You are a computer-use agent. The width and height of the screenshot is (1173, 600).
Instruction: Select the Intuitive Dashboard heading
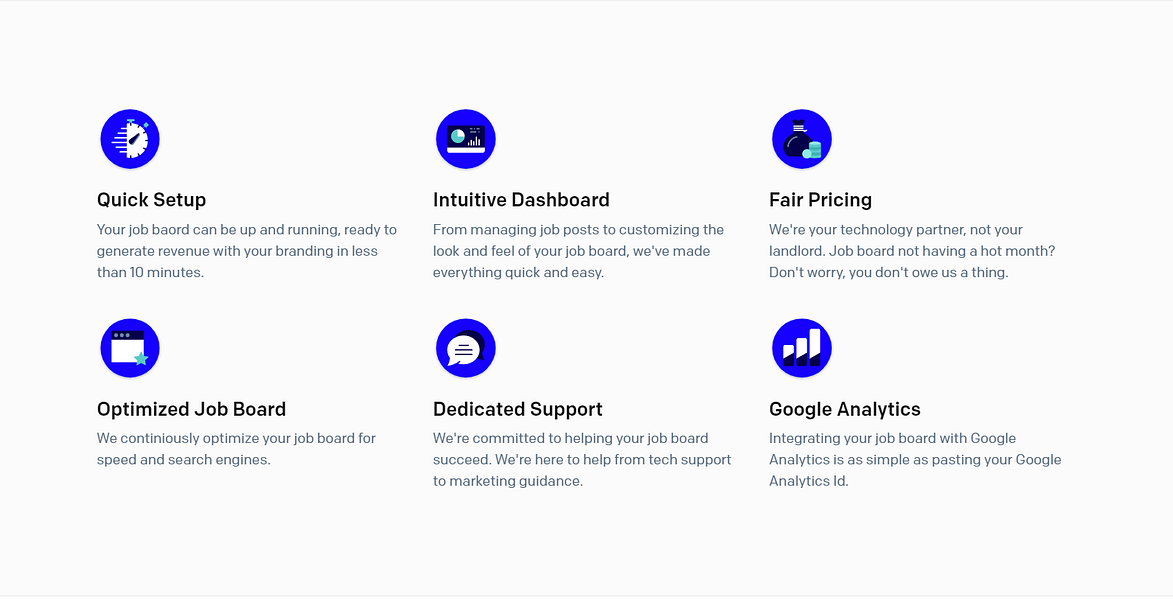pyautogui.click(x=521, y=200)
